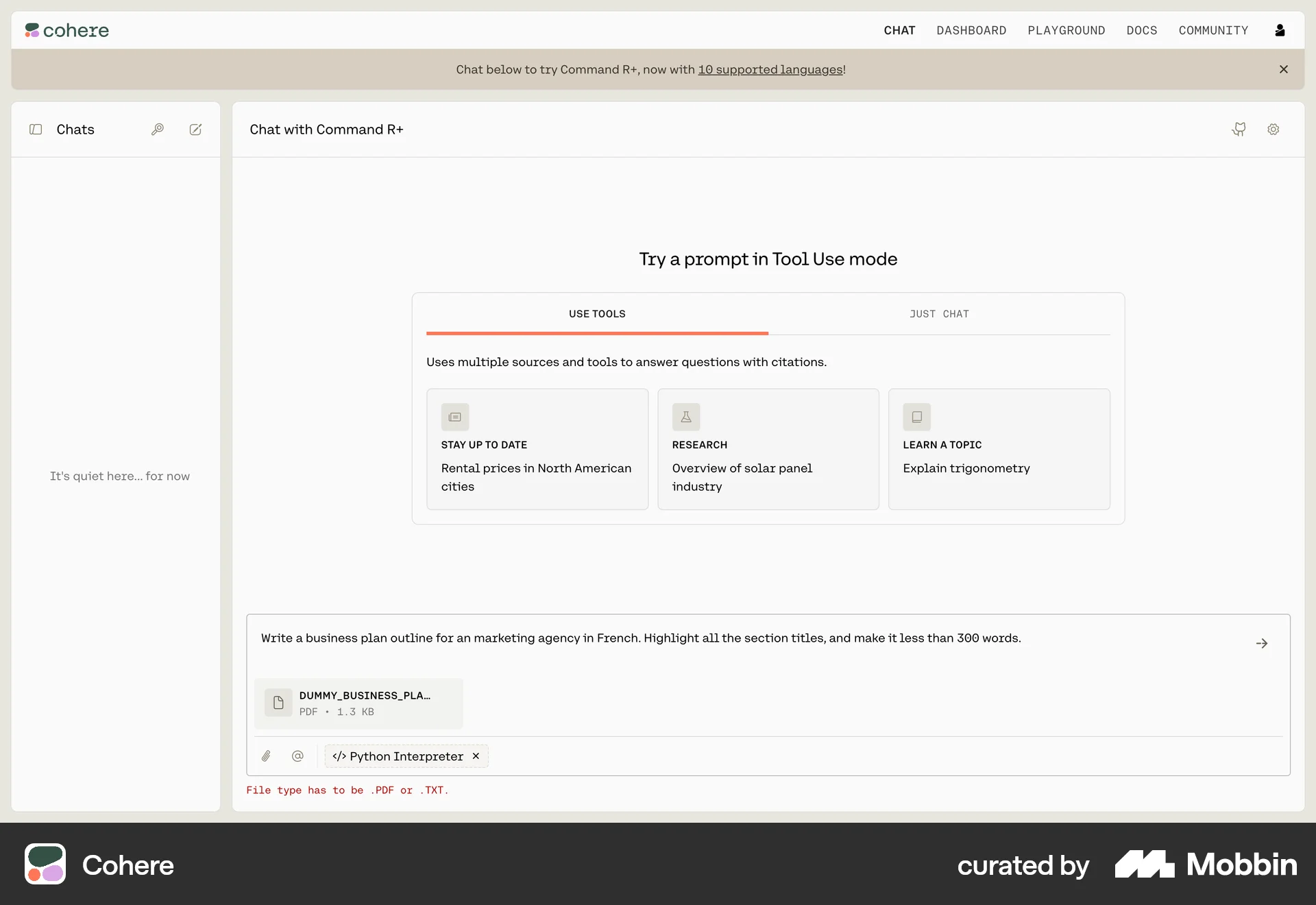
Task: Switch to the USE TOOLS tab
Action: point(596,314)
